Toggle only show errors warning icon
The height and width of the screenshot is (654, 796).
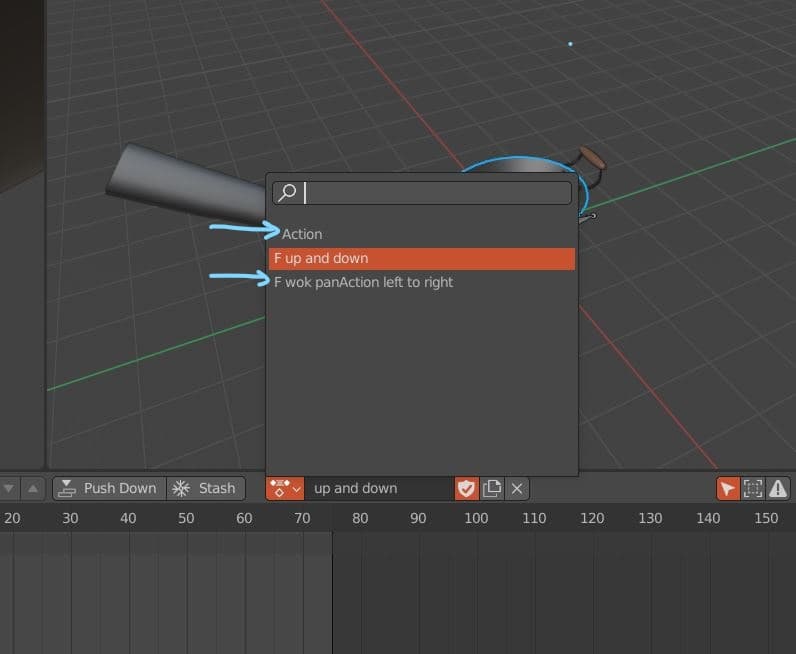click(778, 488)
